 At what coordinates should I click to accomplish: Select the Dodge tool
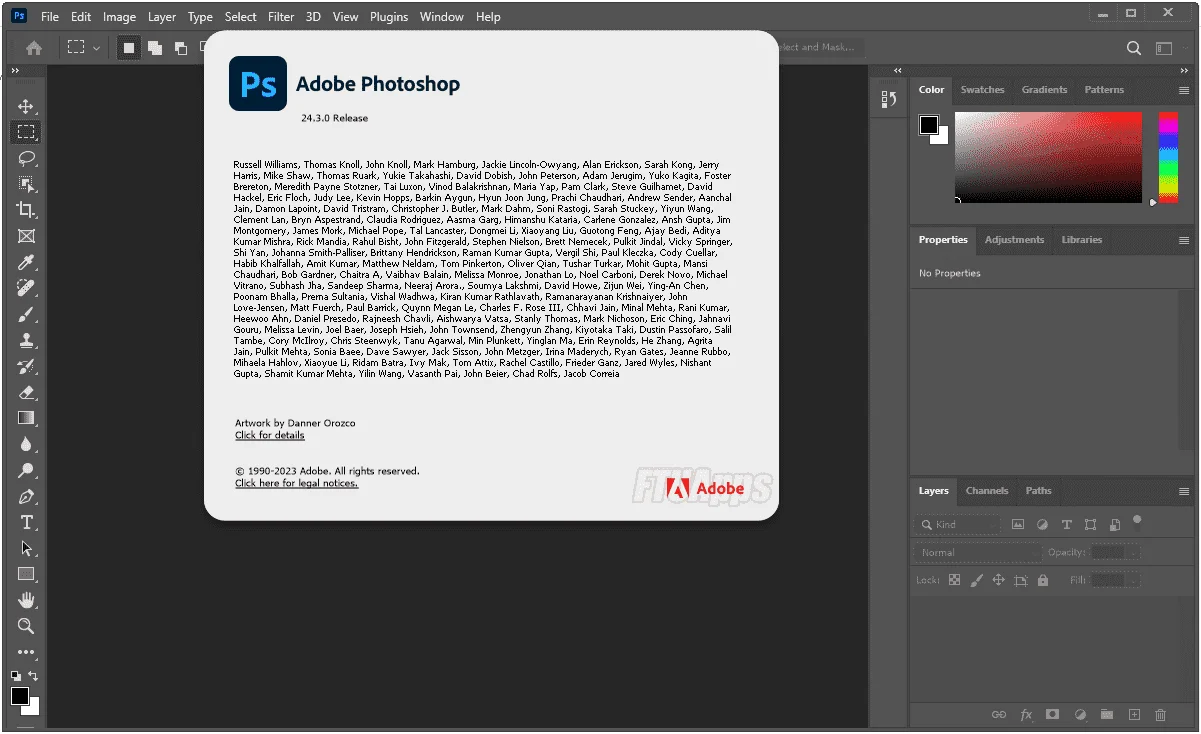click(26, 470)
